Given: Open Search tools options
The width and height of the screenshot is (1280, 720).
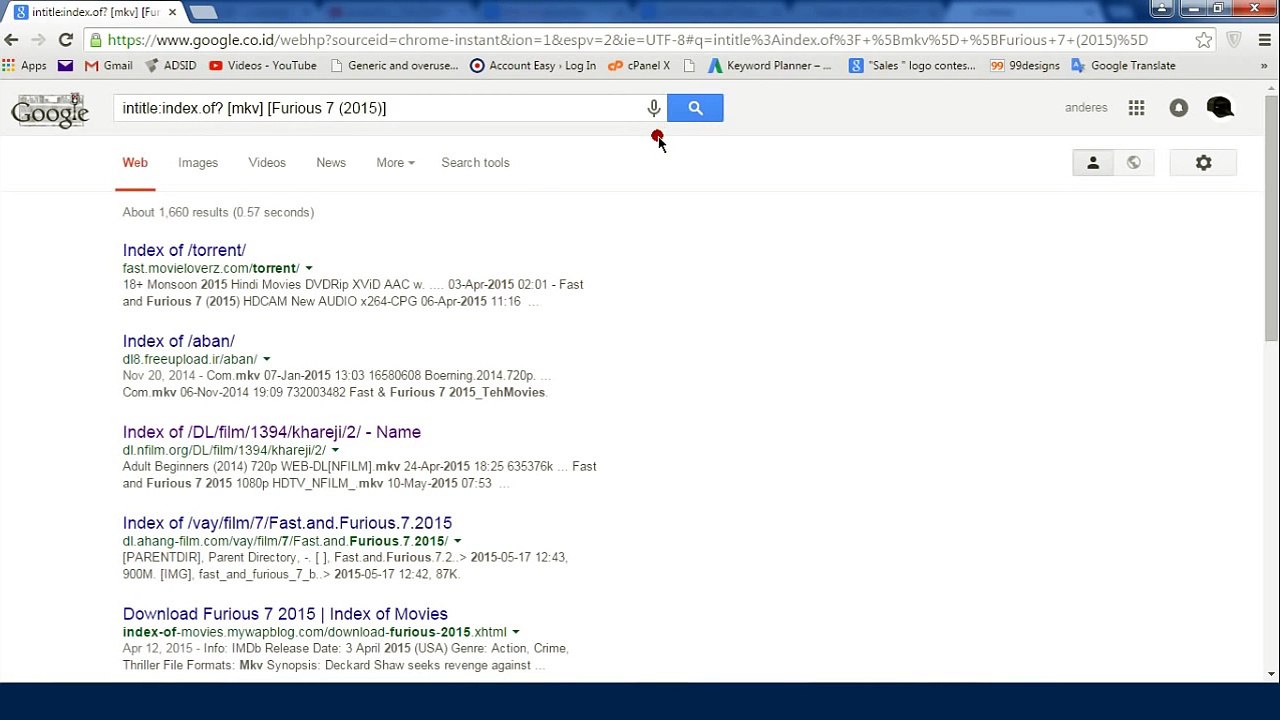Looking at the screenshot, I should 475,163.
